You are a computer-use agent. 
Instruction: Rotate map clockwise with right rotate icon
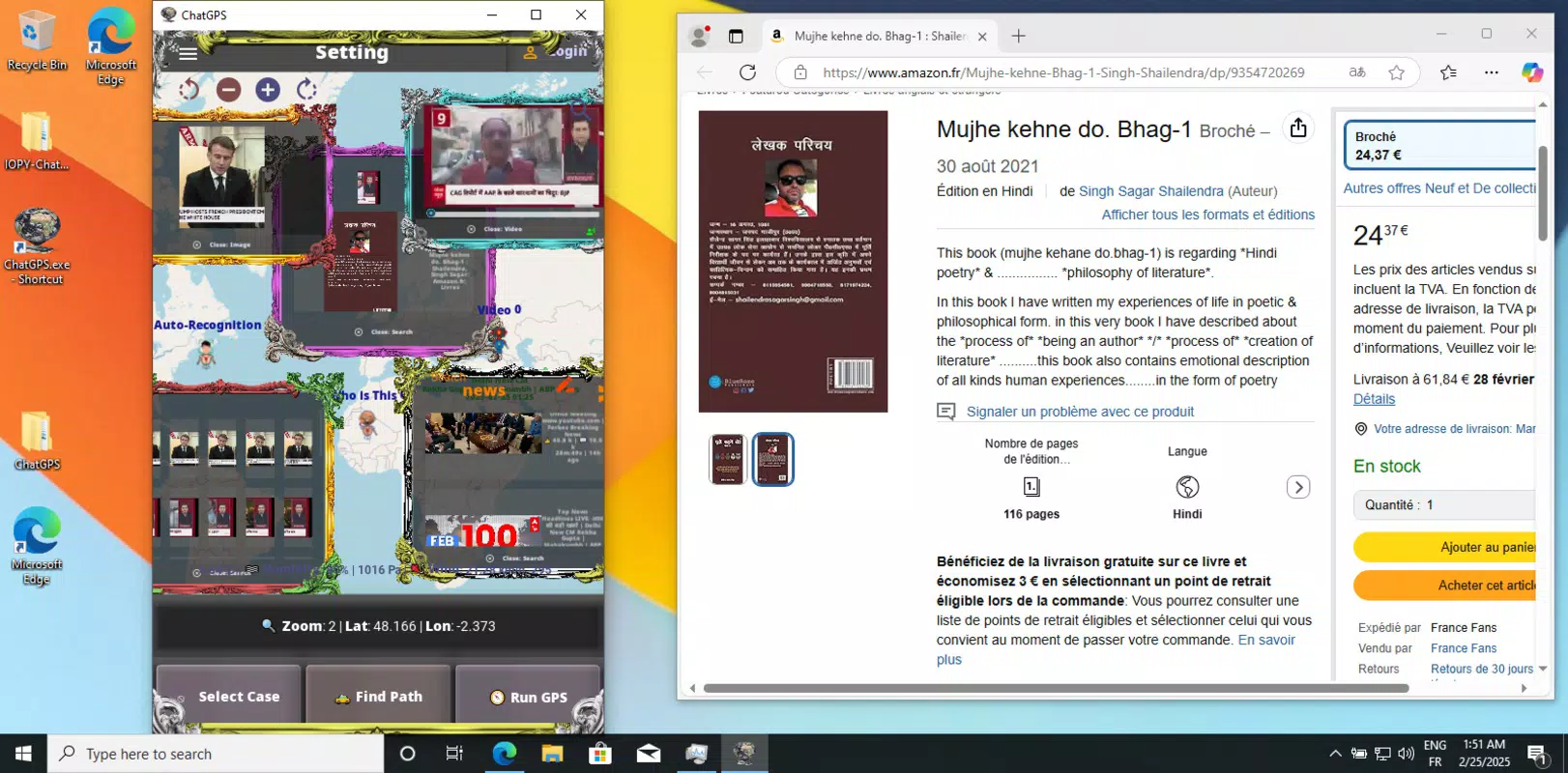(x=306, y=90)
